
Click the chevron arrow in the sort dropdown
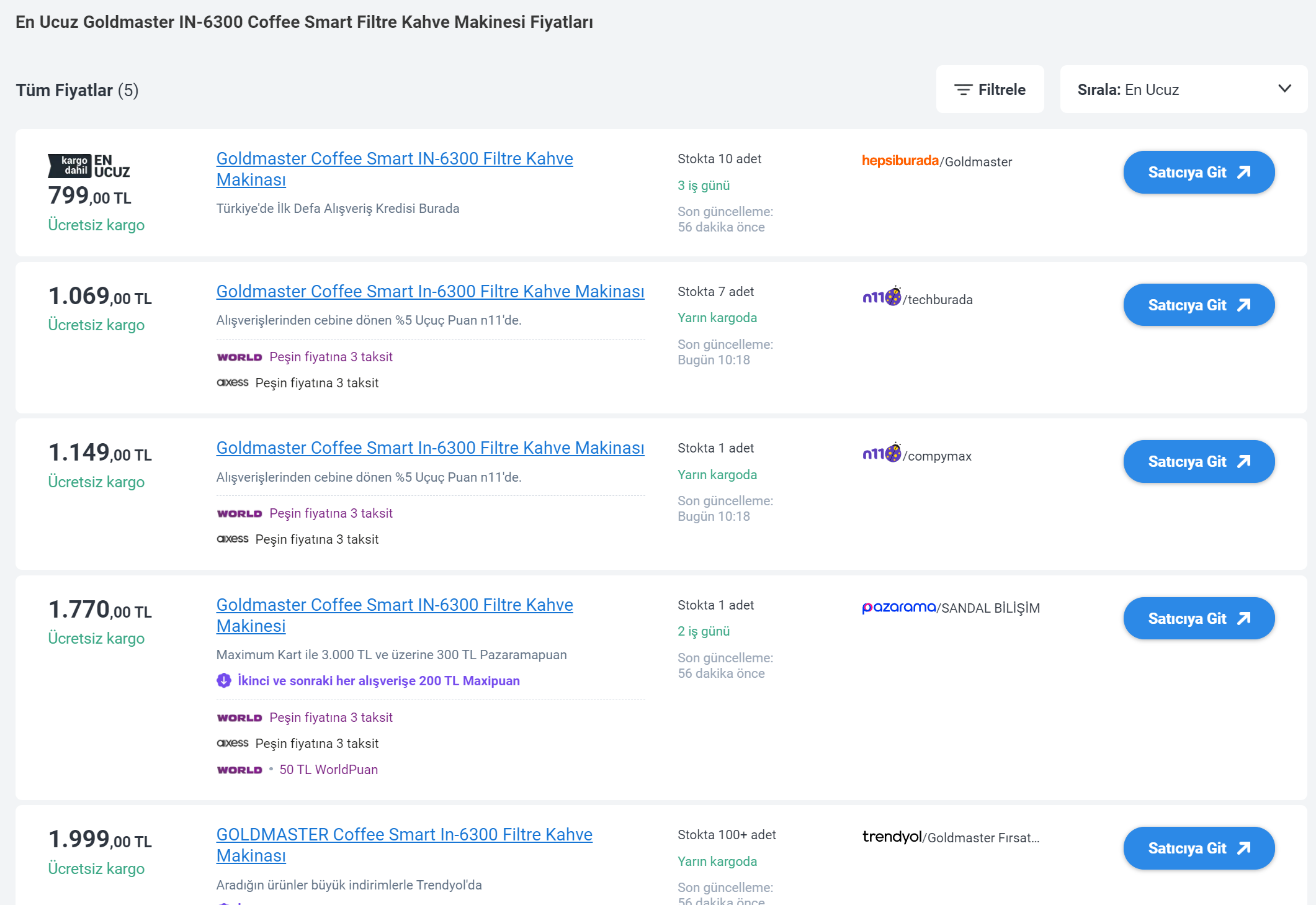(1284, 89)
